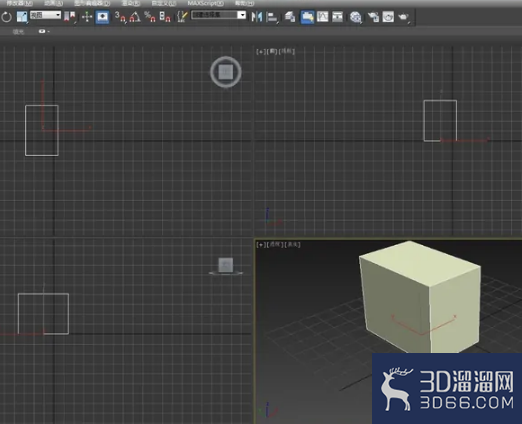The height and width of the screenshot is (424, 522).
Task: Open the [透视] perspective view label menu
Action: point(275,244)
